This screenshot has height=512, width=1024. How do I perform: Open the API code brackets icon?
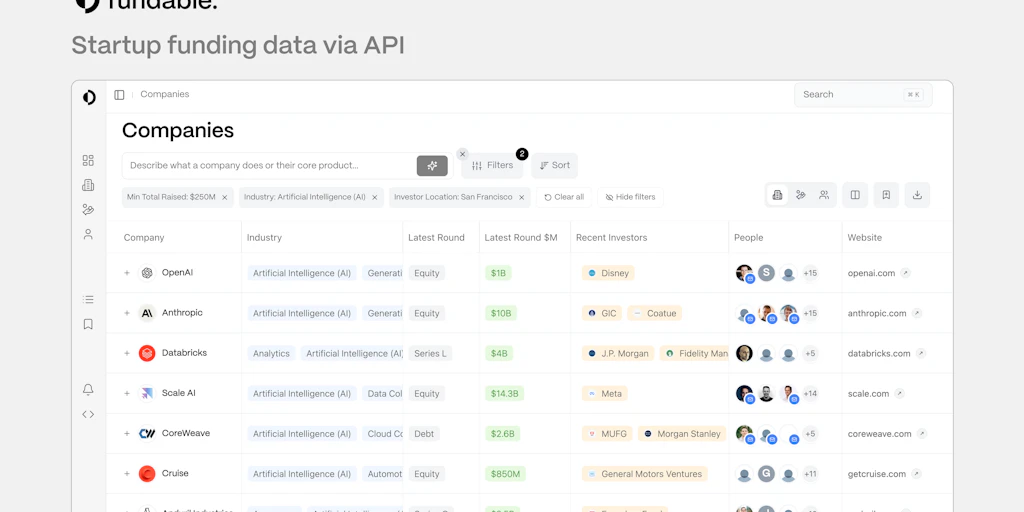[x=88, y=414]
